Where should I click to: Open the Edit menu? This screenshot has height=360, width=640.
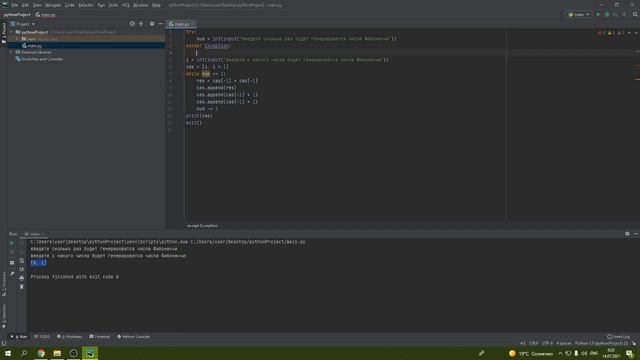point(25,5)
